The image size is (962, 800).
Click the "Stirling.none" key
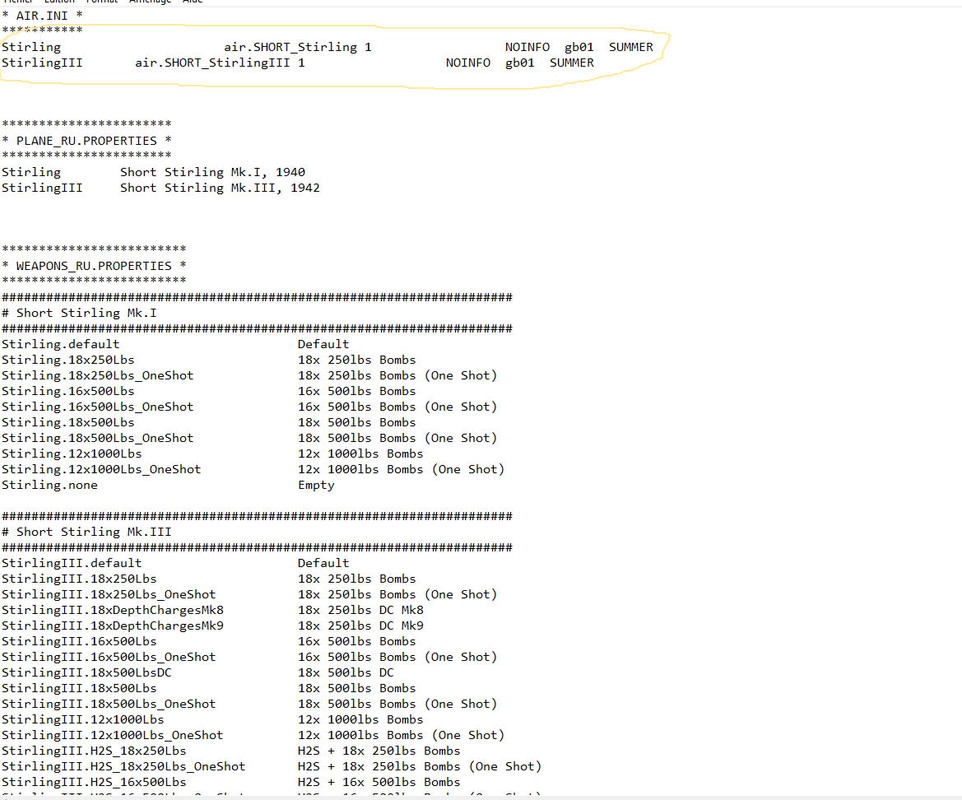click(50, 485)
